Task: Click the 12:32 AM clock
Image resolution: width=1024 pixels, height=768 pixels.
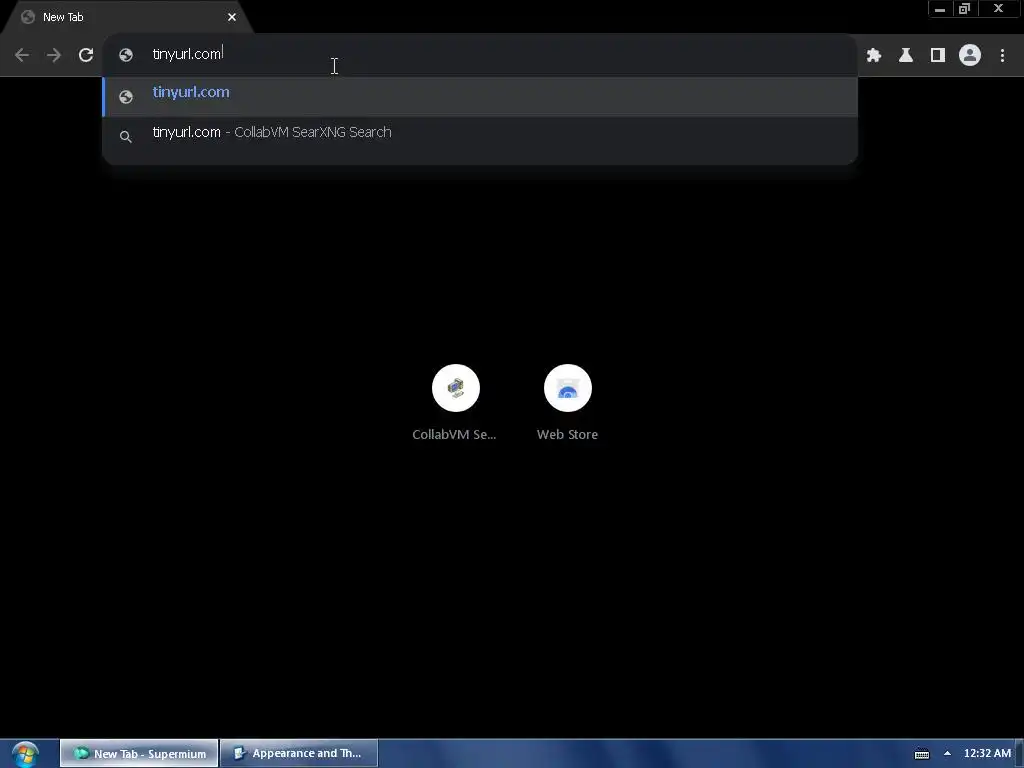Action: point(987,754)
